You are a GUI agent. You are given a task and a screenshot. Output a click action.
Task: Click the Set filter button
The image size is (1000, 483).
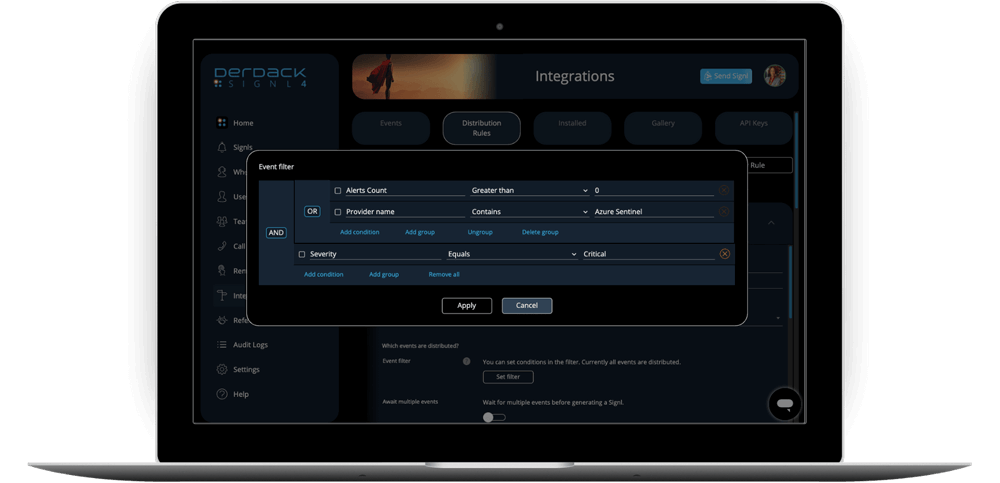[508, 377]
